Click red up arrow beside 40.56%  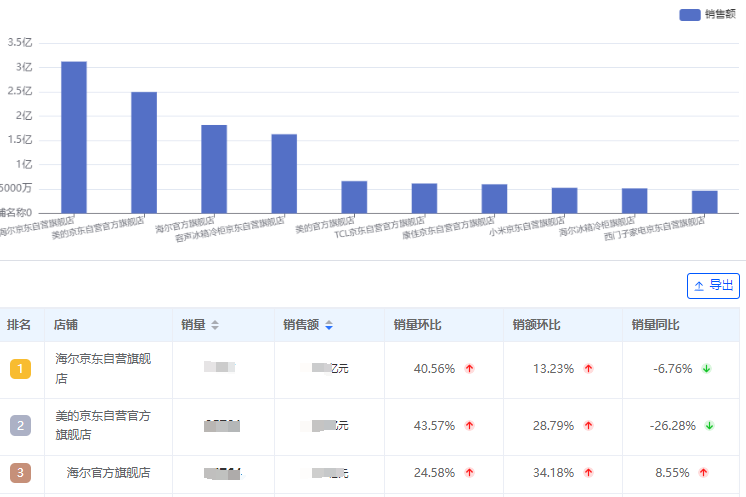pyautogui.click(x=470, y=369)
